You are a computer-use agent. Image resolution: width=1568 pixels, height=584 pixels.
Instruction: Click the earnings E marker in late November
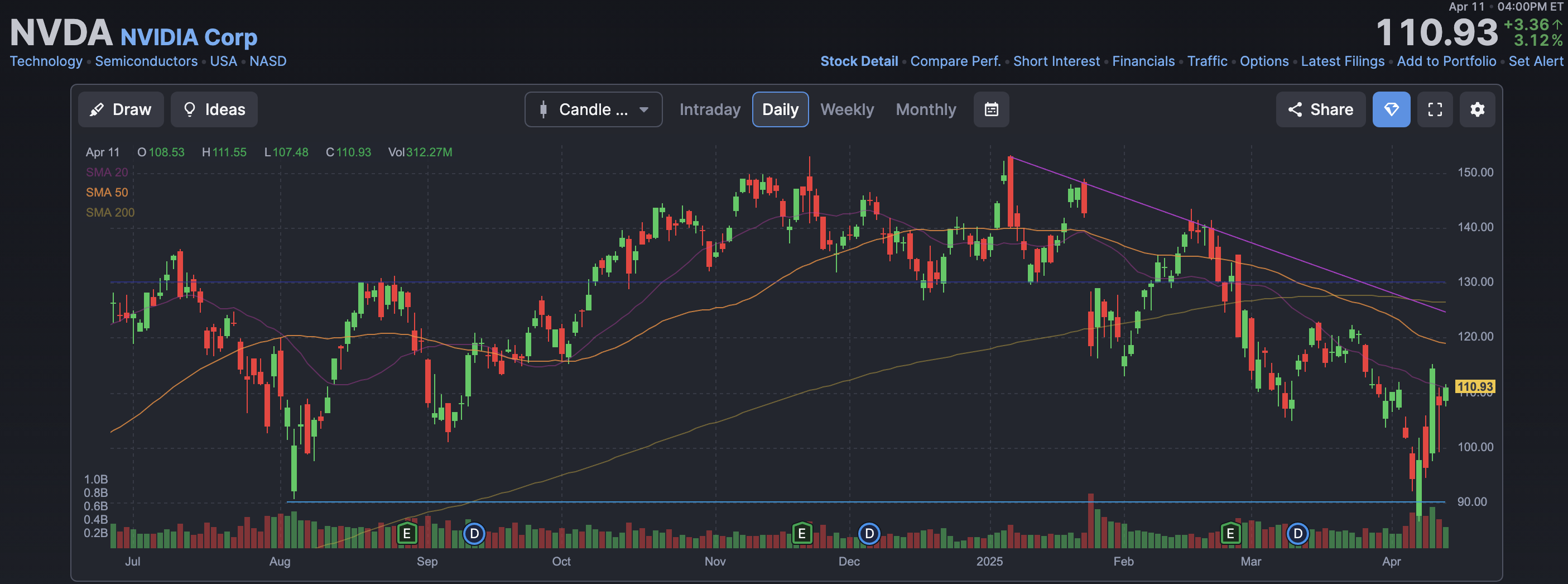click(802, 534)
